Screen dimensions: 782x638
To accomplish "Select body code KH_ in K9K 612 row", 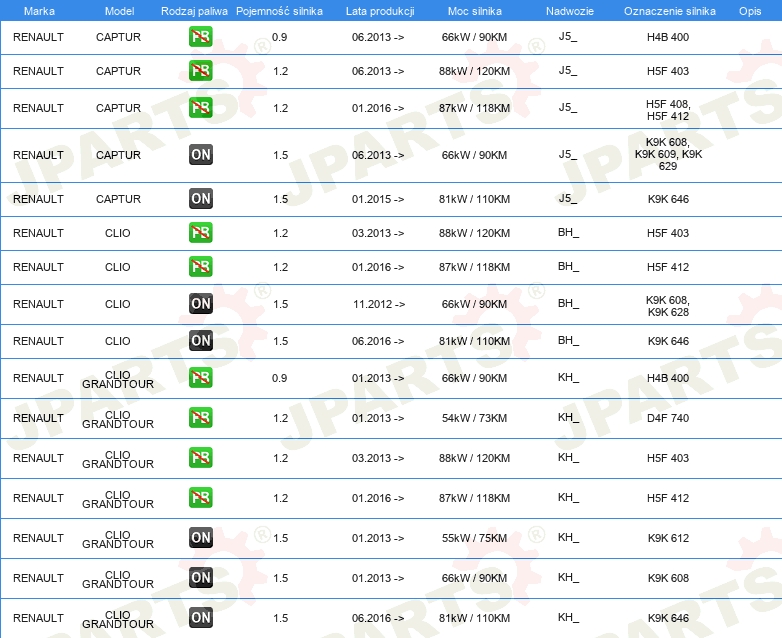I will (x=568, y=537).
